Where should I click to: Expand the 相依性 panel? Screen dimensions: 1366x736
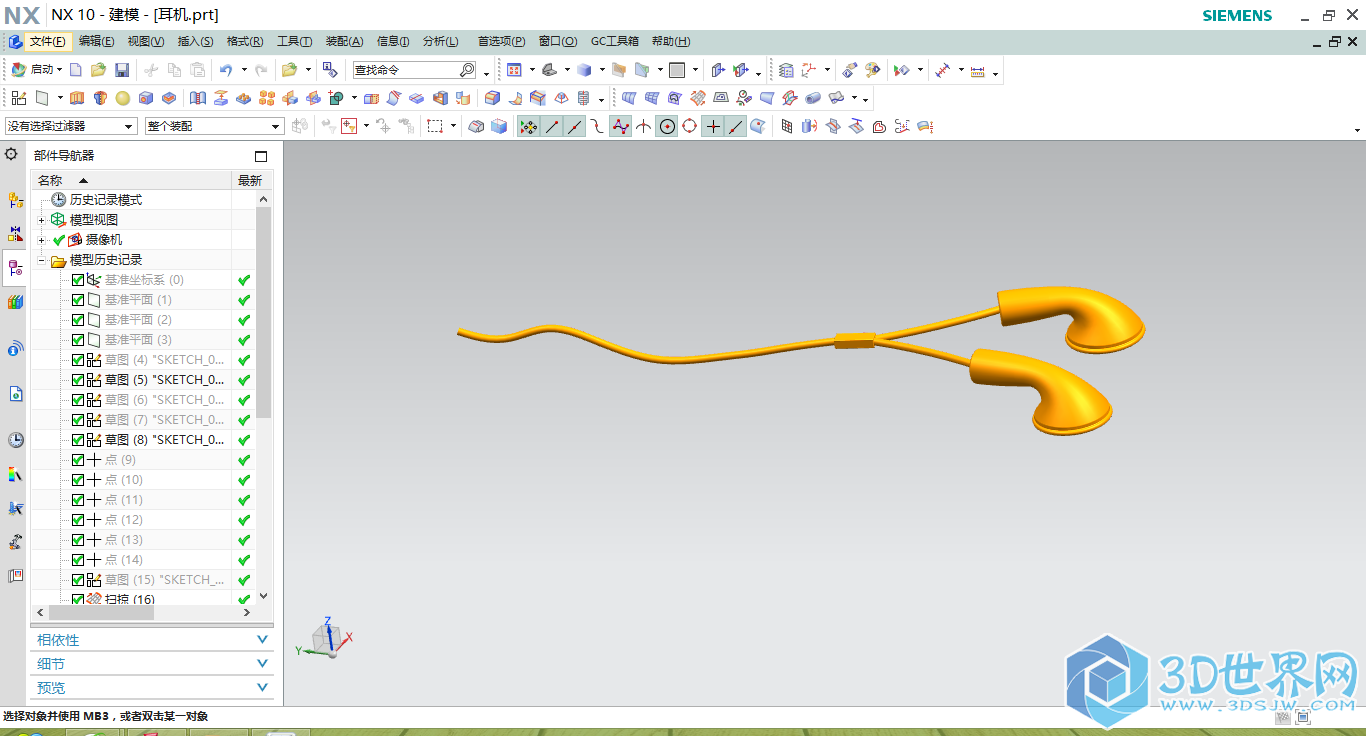pyautogui.click(x=151, y=640)
